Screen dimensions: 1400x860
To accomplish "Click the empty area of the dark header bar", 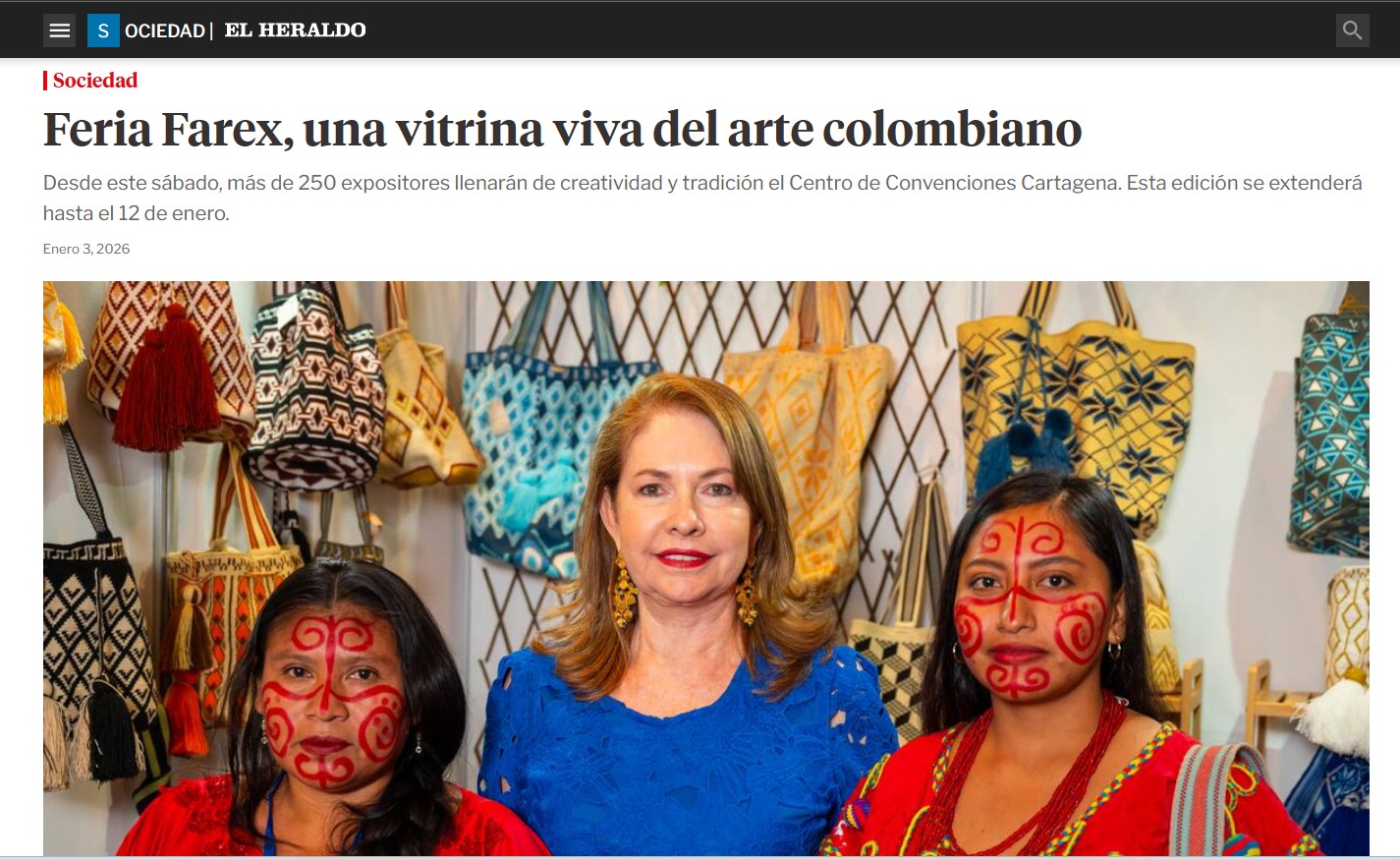I will (x=845, y=30).
